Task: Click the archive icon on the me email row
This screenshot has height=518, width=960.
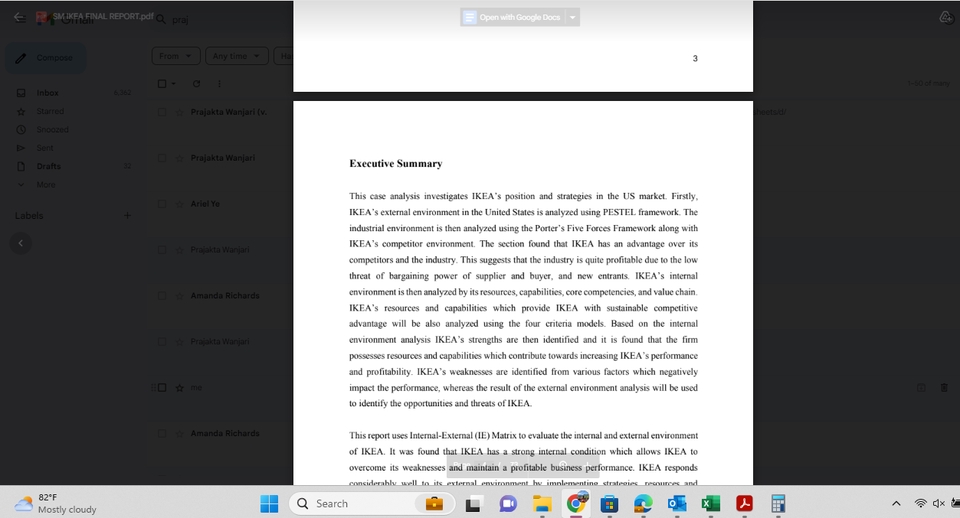Action: tap(921, 388)
